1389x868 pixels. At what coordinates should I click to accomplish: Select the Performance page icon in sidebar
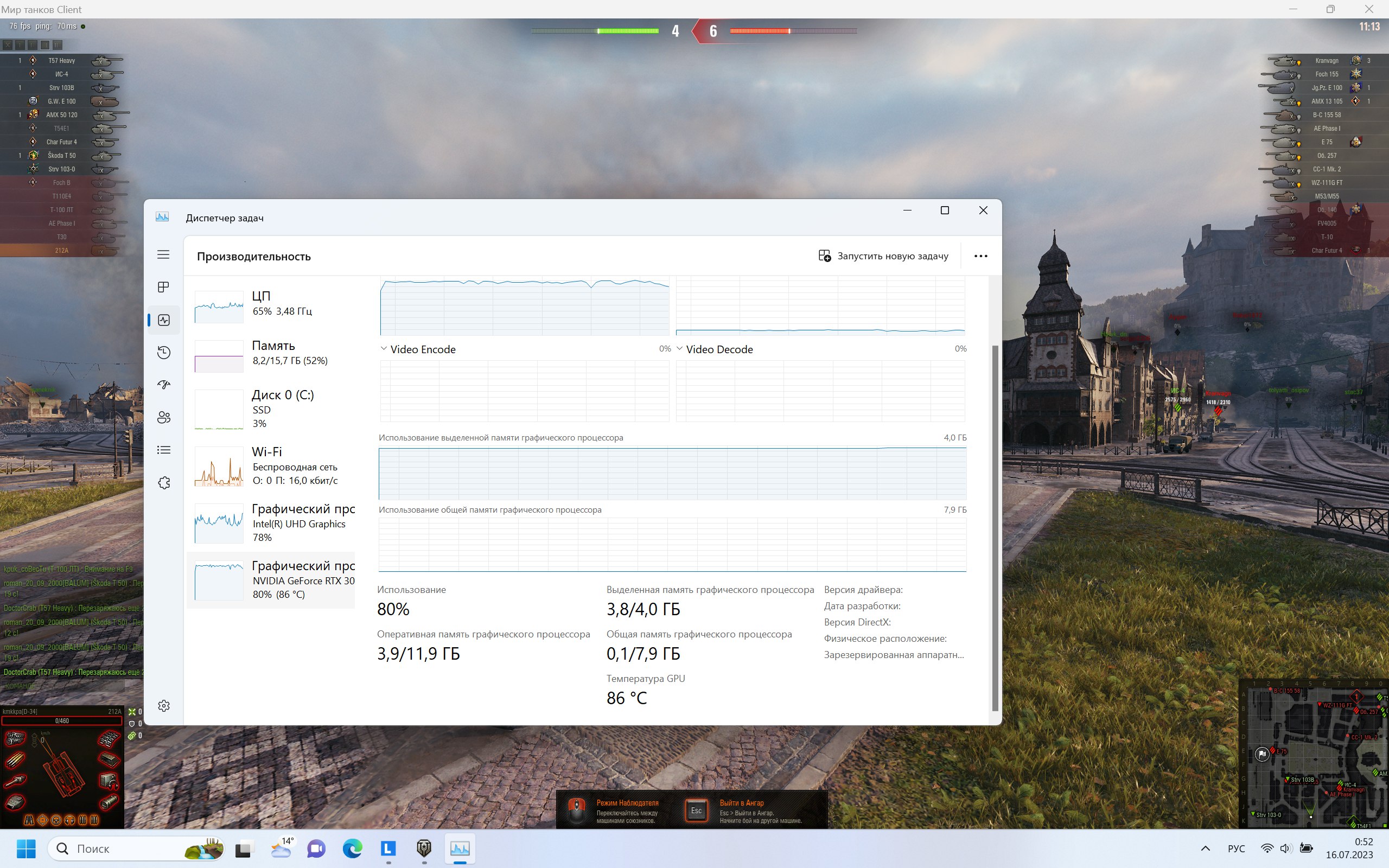pos(163,320)
